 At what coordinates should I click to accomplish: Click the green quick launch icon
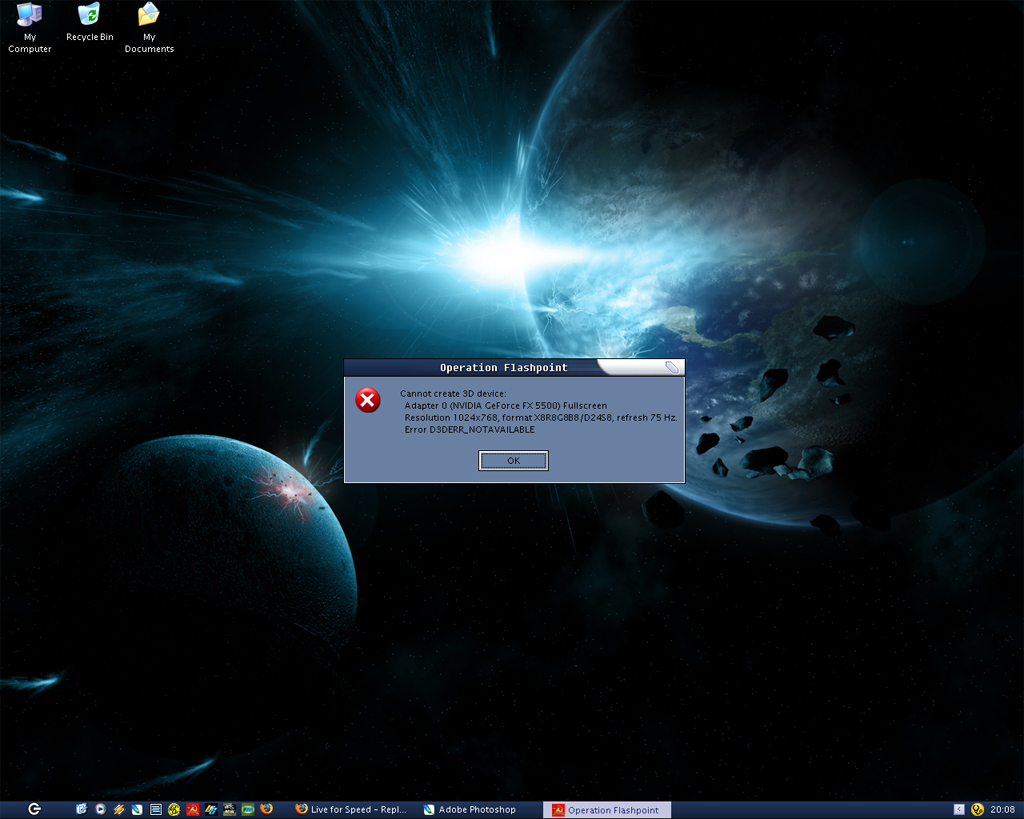click(x=248, y=809)
